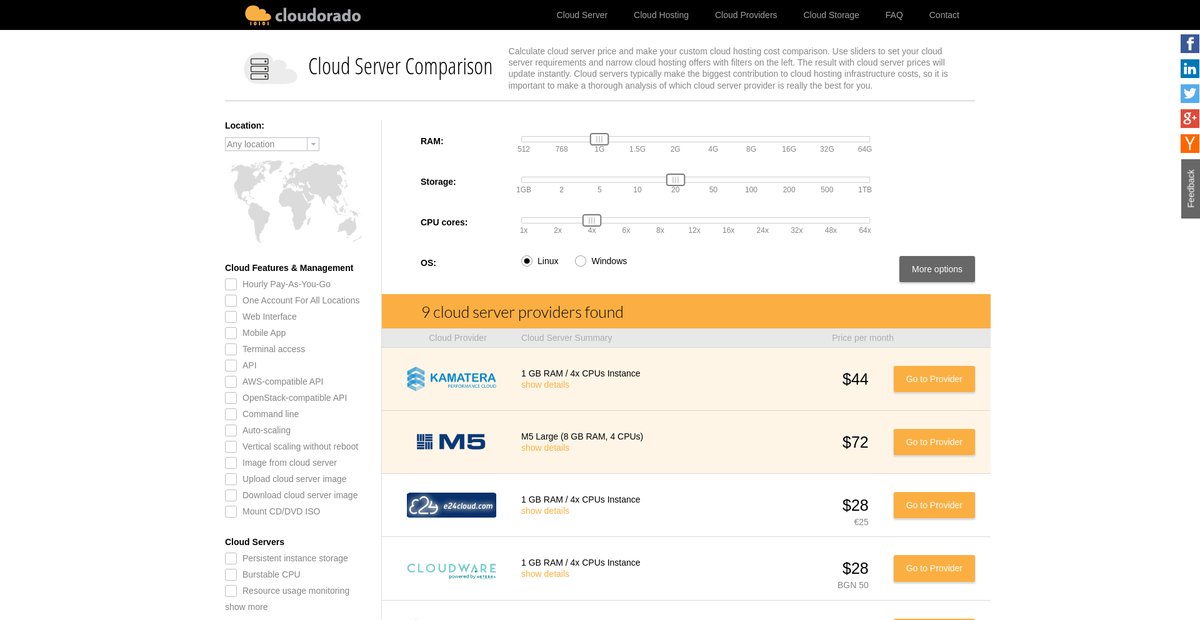
Task: Enable Command line filter
Action: (x=231, y=414)
